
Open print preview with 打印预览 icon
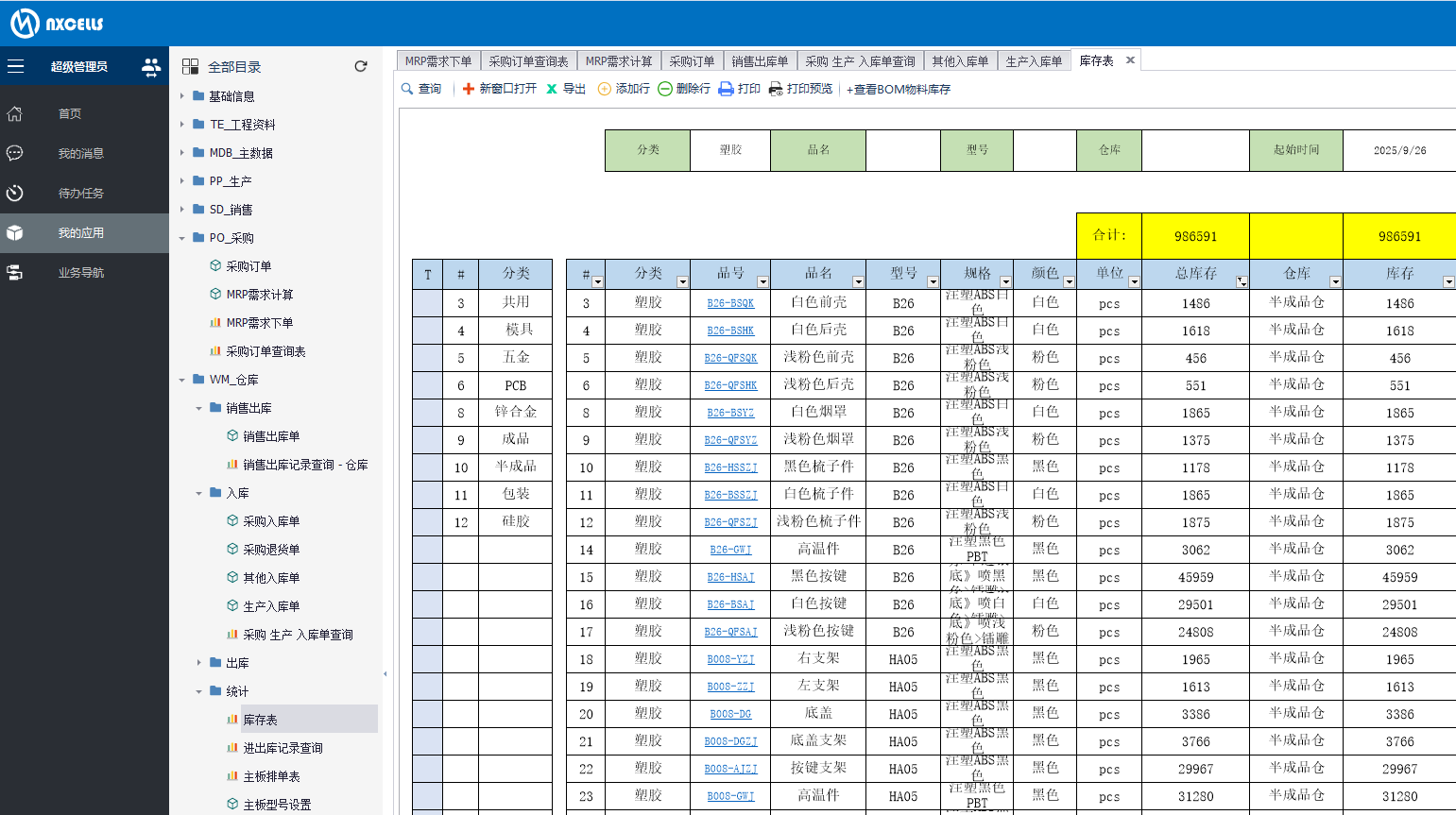[x=797, y=90]
